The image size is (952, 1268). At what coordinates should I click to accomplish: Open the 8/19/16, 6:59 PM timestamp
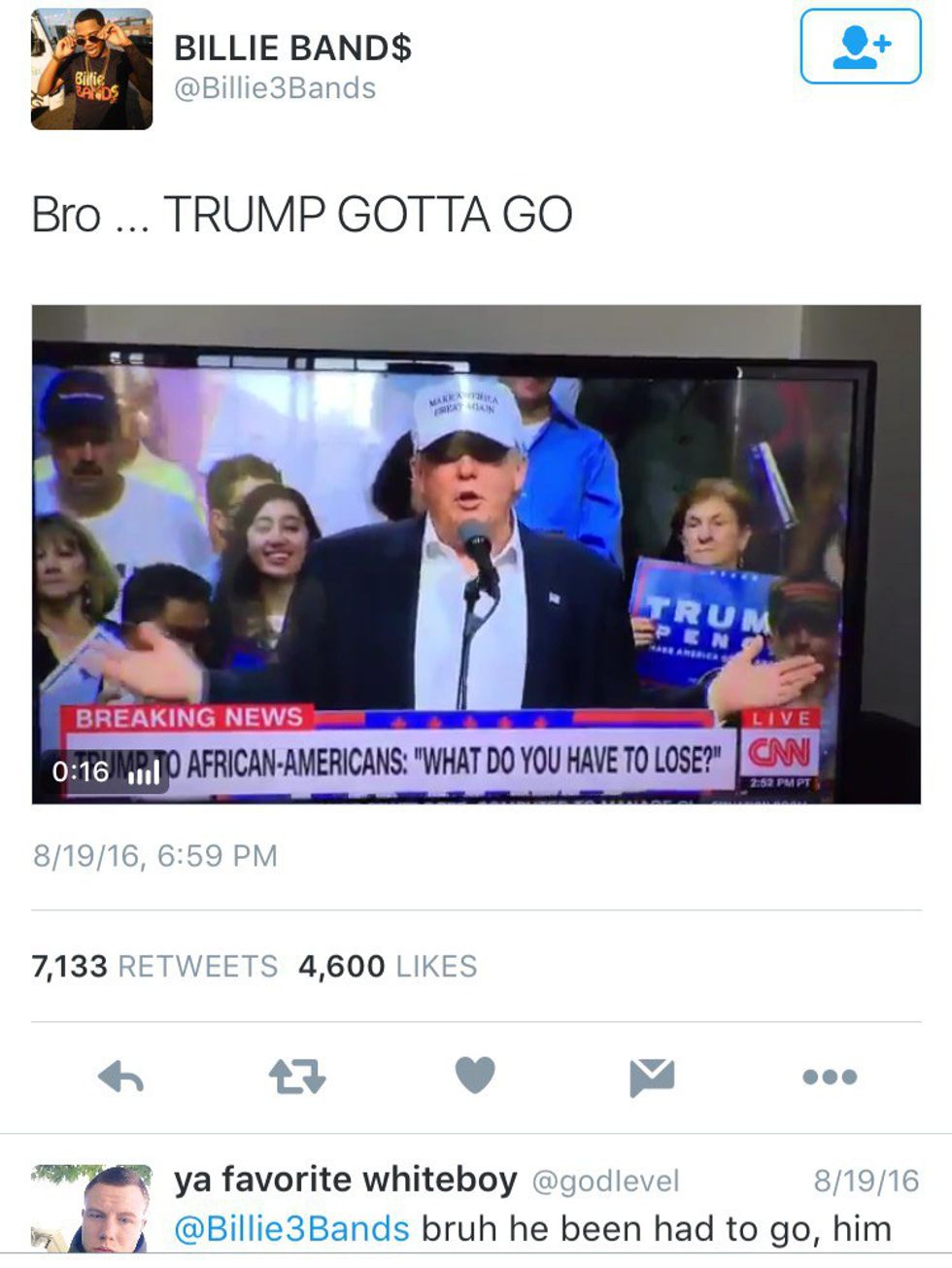(155, 856)
